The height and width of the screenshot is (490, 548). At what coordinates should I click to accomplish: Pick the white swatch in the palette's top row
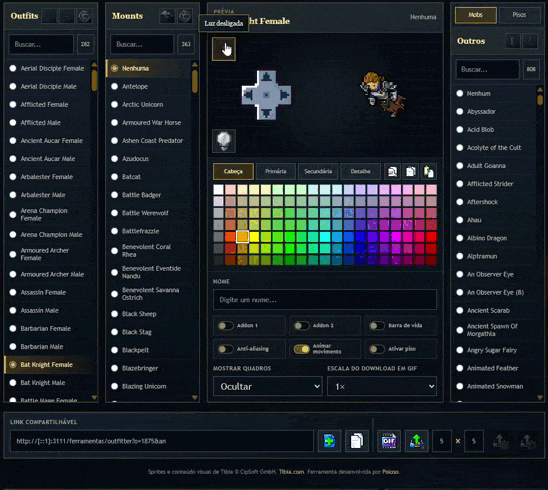point(218,189)
